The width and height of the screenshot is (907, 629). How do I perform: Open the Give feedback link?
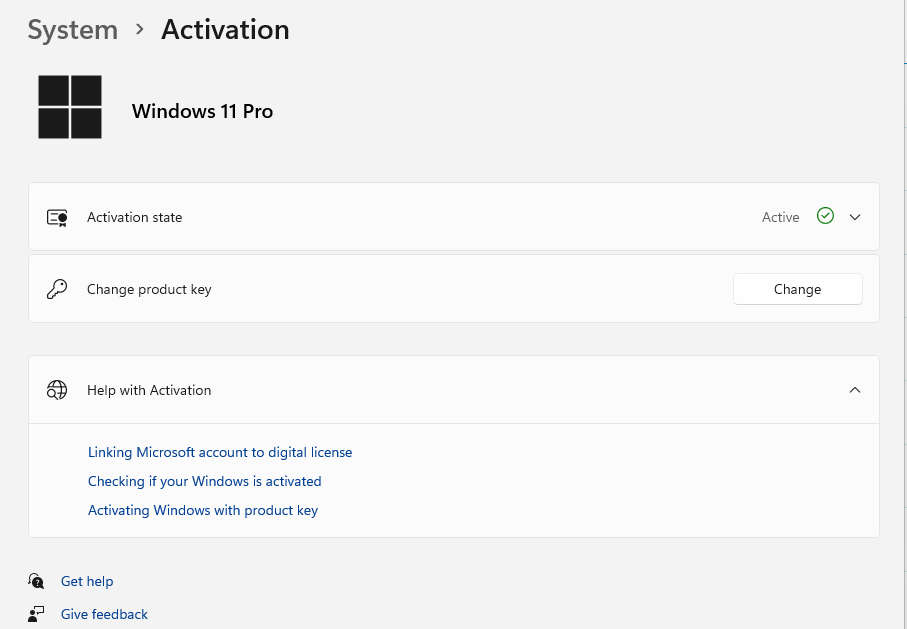(x=104, y=614)
